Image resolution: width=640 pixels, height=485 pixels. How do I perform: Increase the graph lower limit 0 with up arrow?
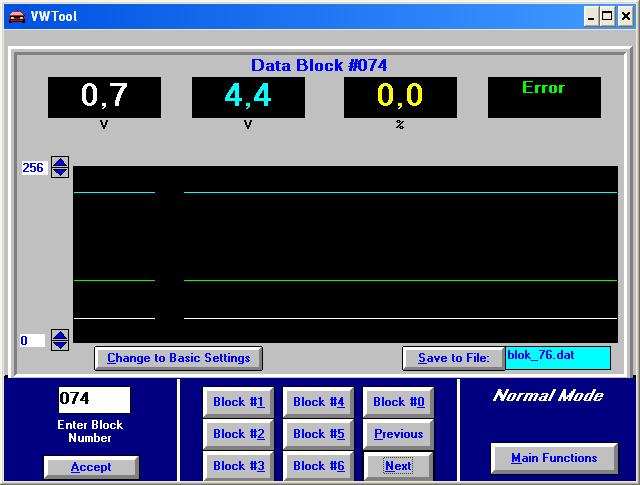(60, 335)
